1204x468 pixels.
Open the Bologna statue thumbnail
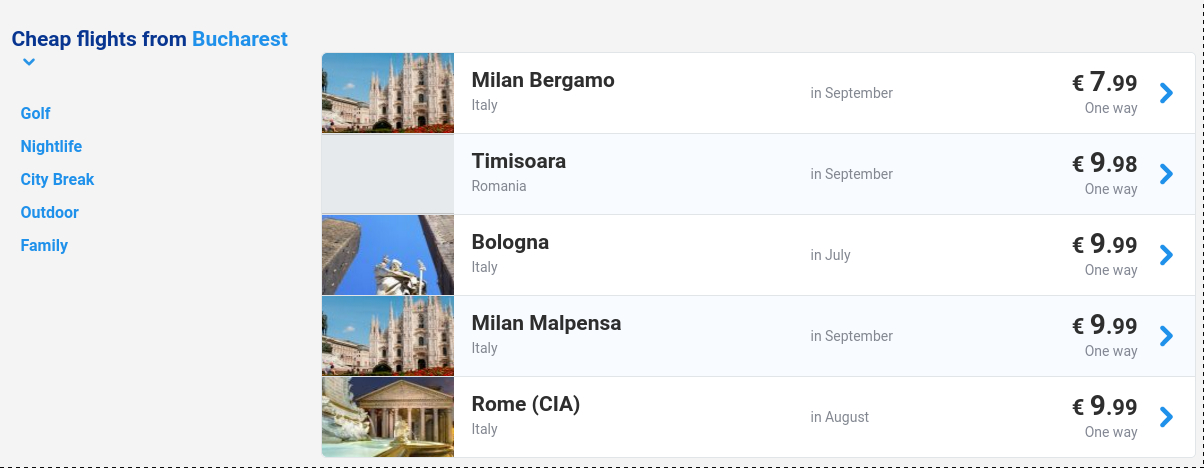[x=388, y=255]
